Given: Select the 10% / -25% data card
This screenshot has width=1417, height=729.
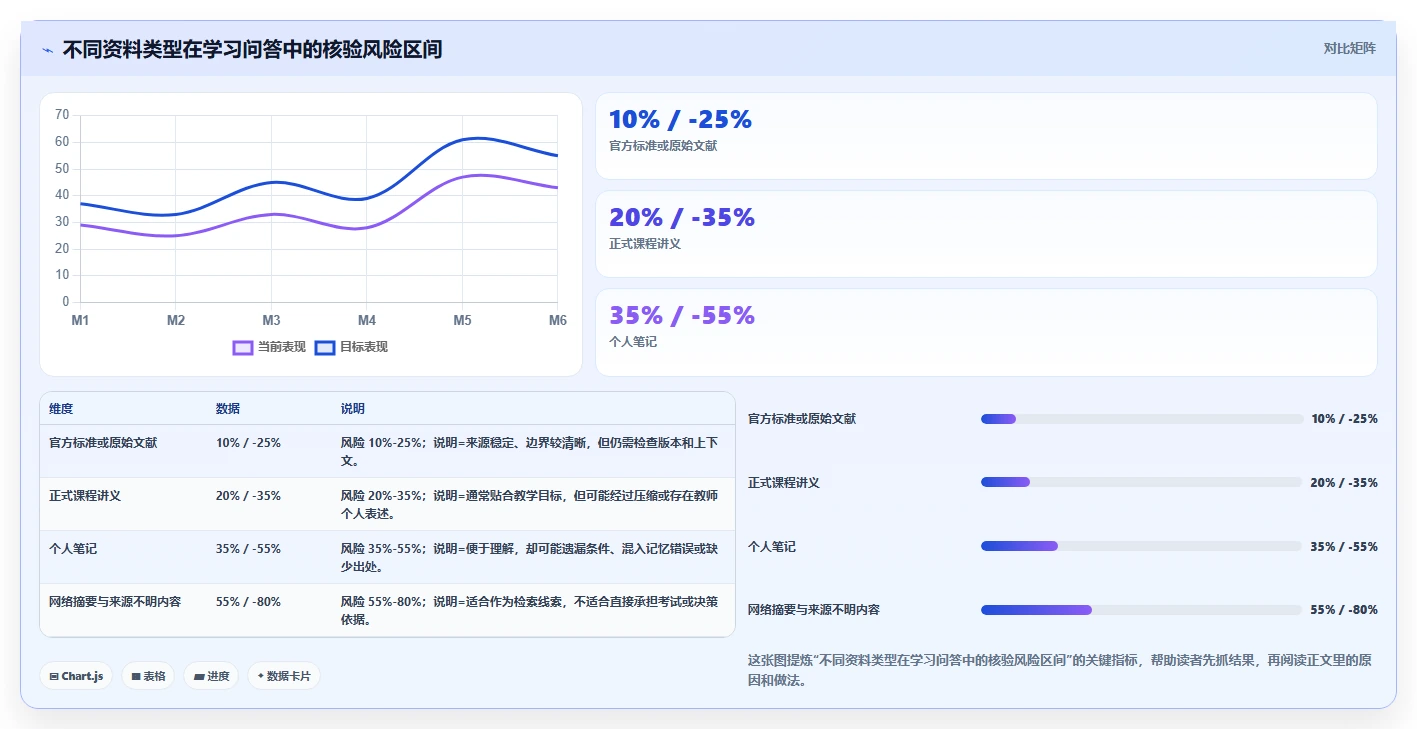Looking at the screenshot, I should pyautogui.click(x=986, y=136).
